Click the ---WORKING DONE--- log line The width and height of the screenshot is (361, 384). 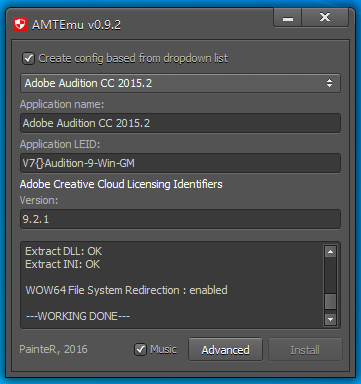(78, 316)
